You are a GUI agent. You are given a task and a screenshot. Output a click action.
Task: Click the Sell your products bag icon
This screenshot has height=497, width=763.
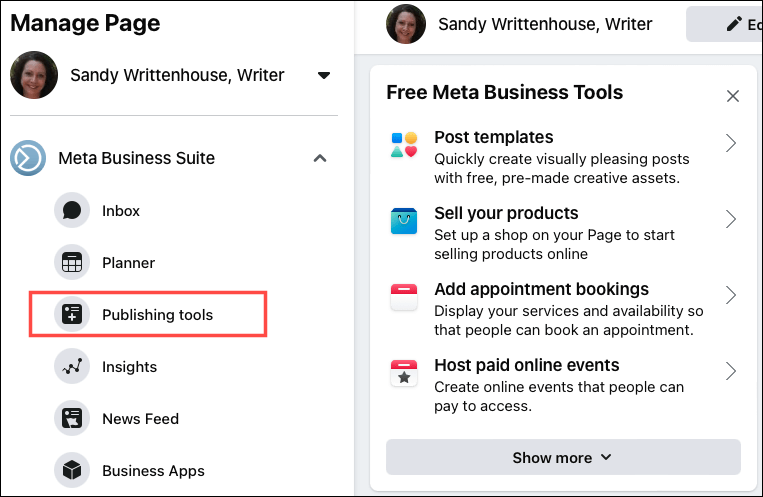pyautogui.click(x=404, y=221)
